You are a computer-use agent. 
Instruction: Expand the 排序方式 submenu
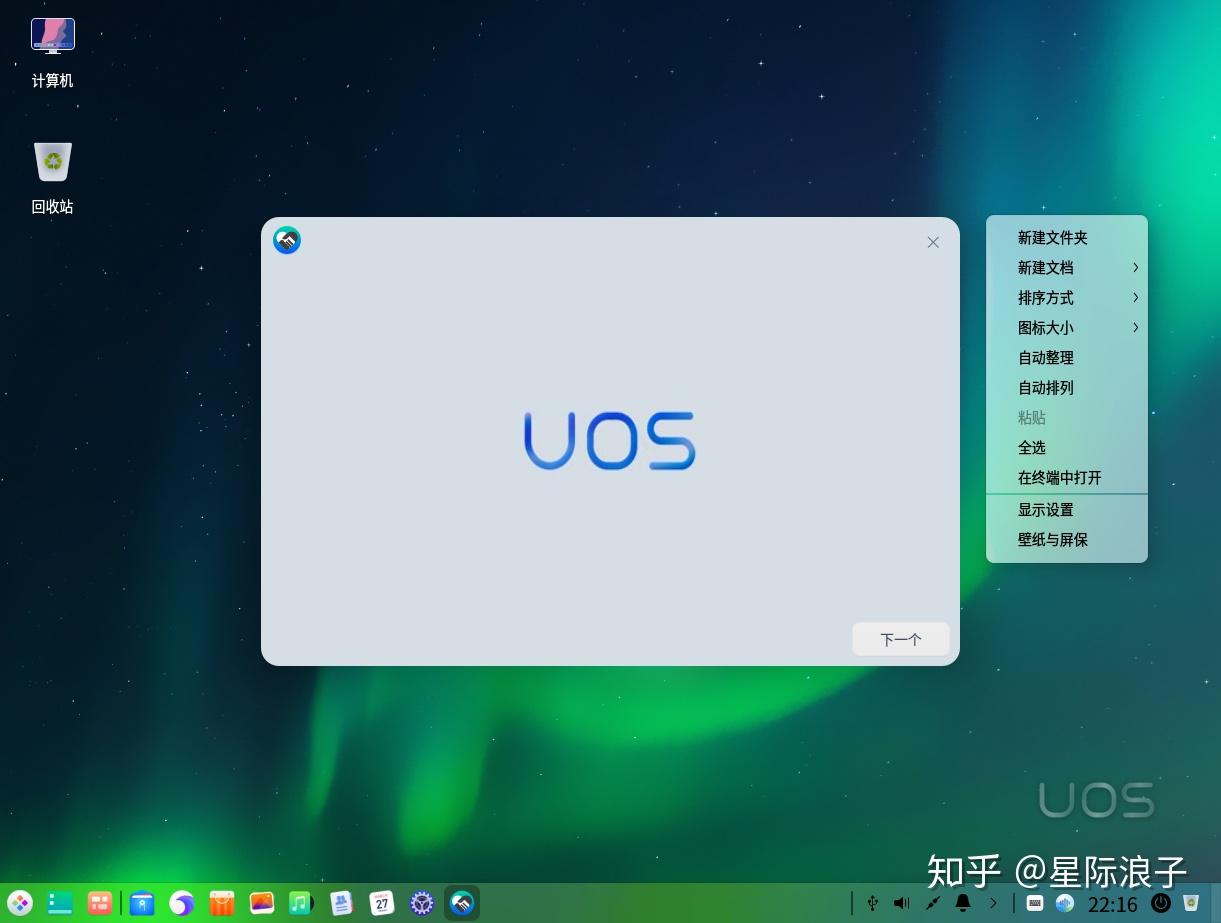point(1044,298)
